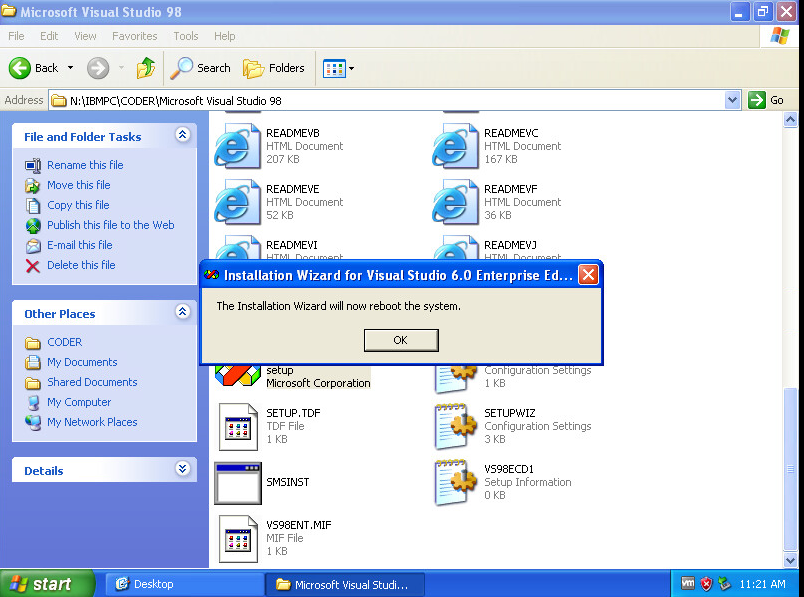Viewport: 804px width, 597px height.
Task: Expand the Address bar dropdown arrow
Action: (732, 100)
